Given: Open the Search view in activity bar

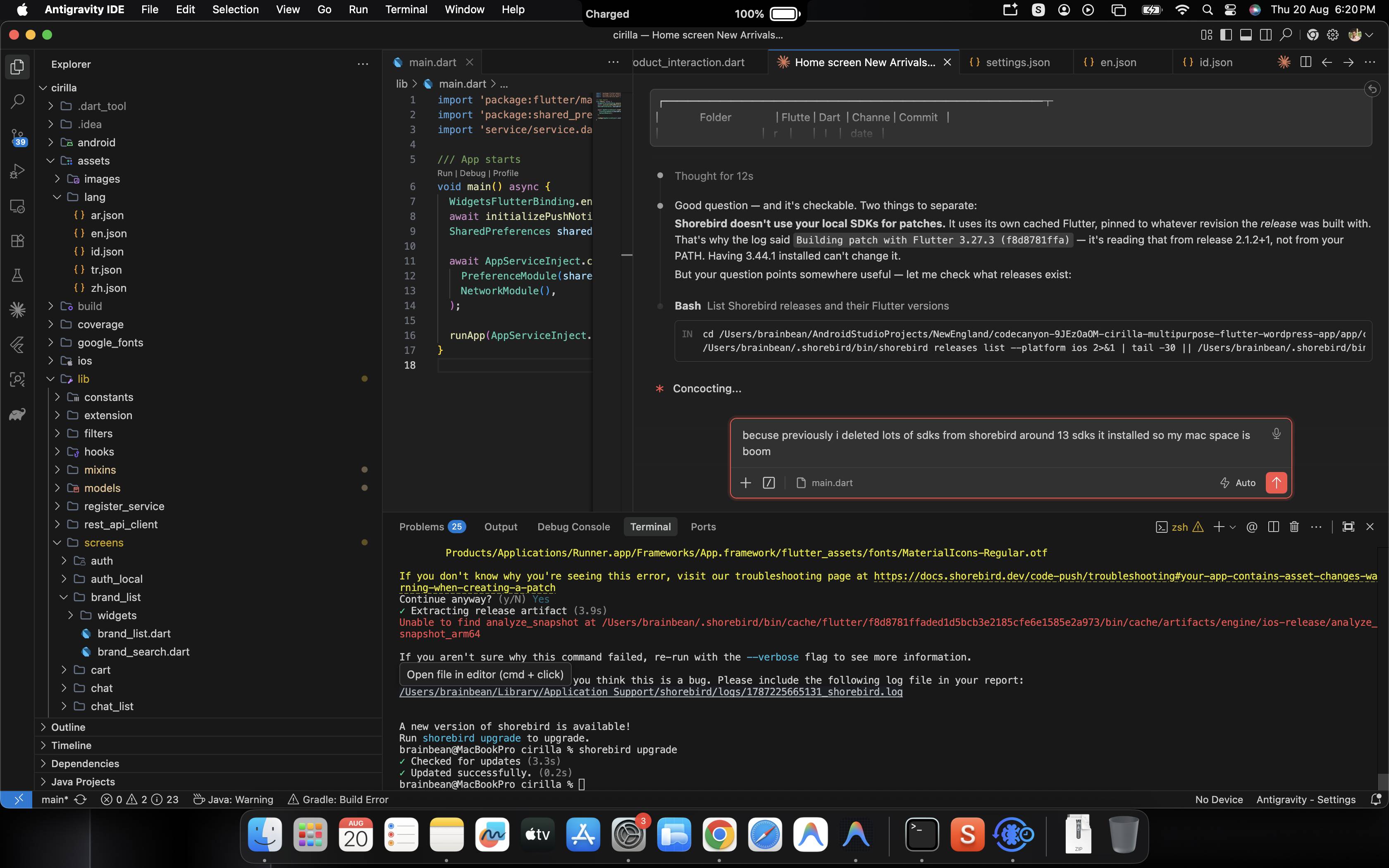Looking at the screenshot, I should click(x=17, y=102).
